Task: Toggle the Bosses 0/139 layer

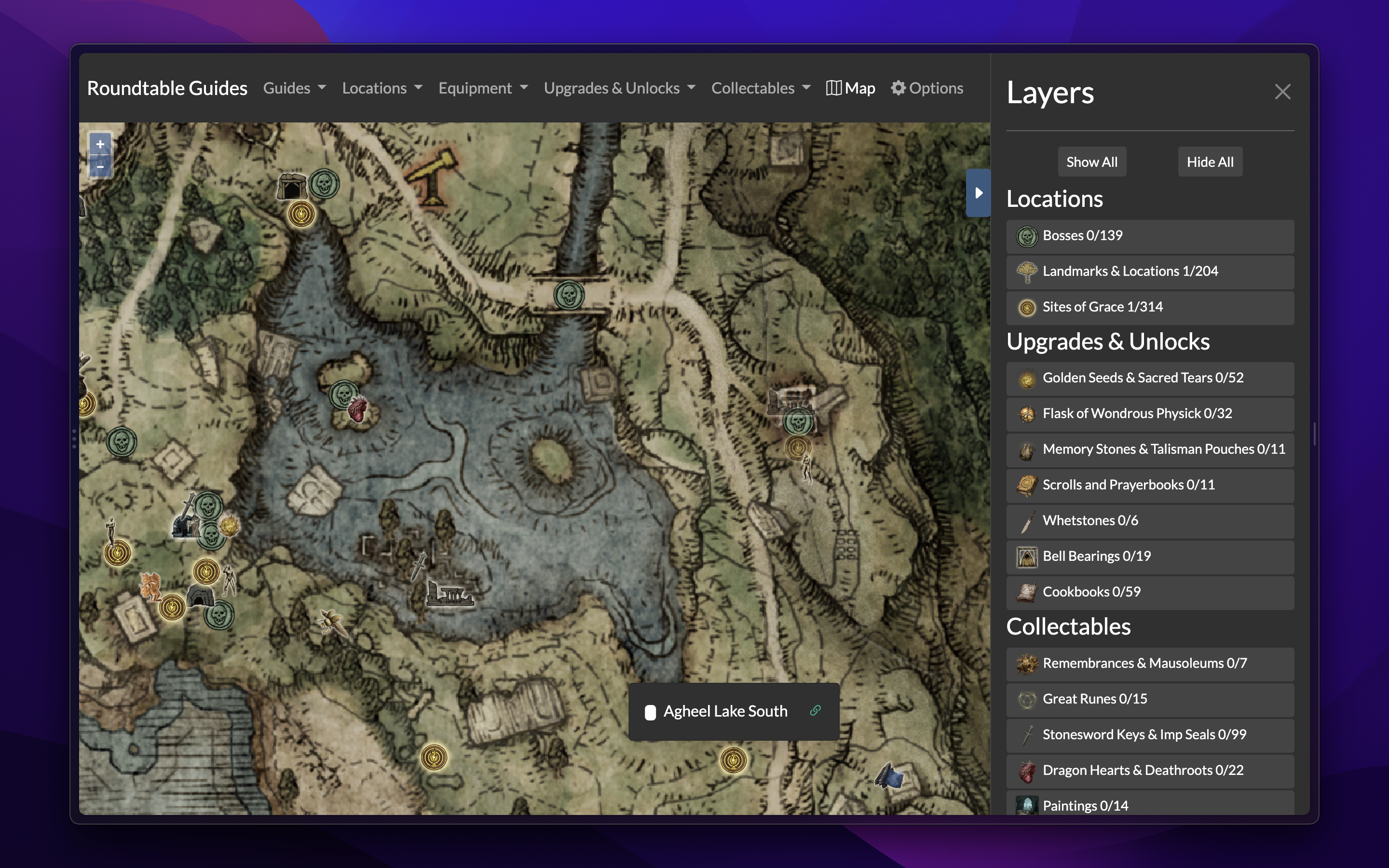Action: 1150,236
